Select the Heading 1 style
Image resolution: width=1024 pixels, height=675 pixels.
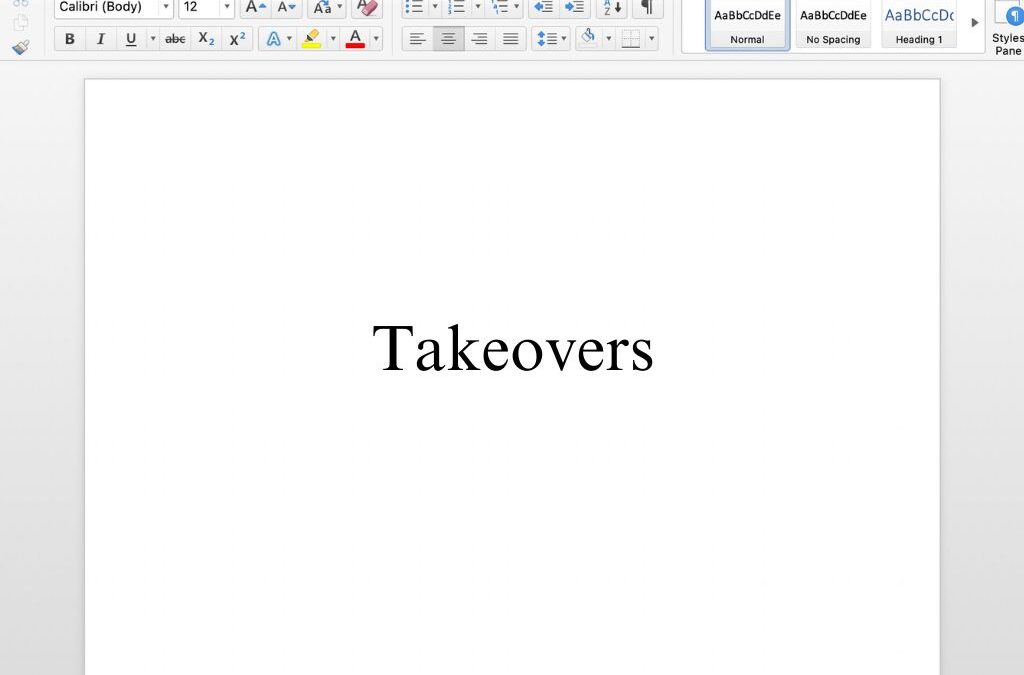[x=919, y=24]
